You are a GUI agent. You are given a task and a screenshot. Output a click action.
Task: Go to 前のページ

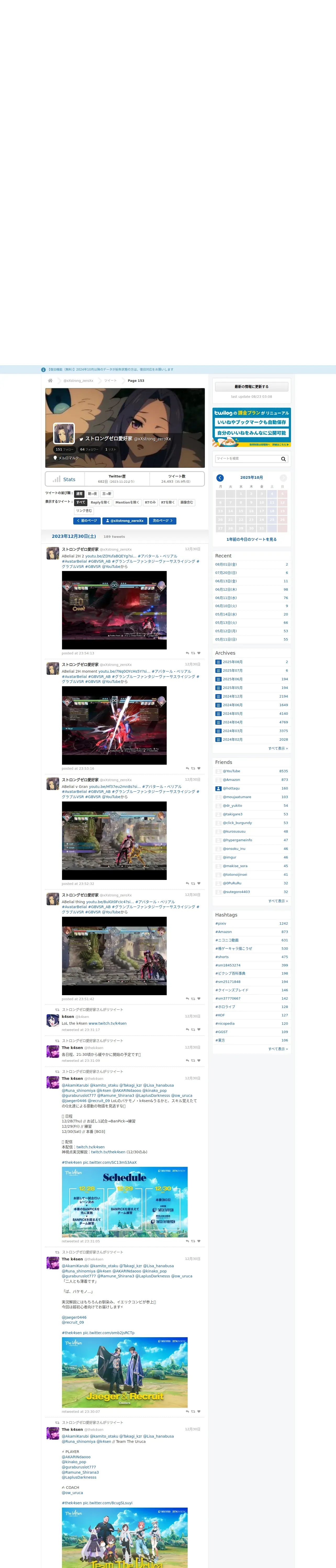87,521
